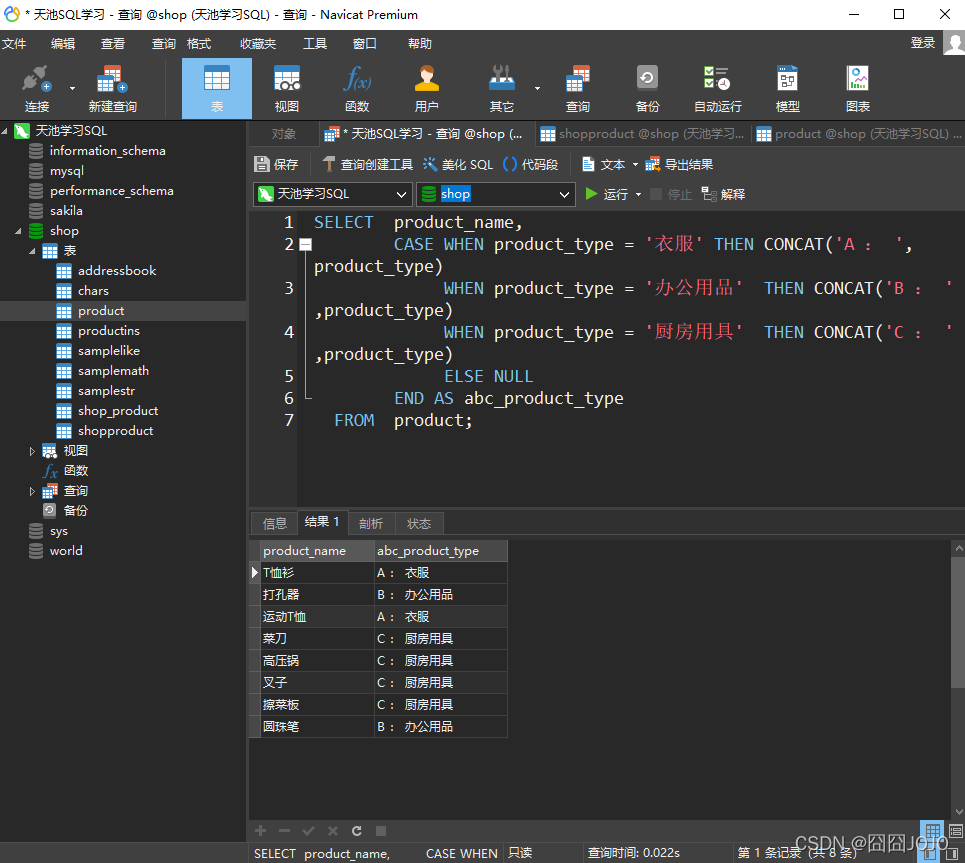Expand the 查询 (Queries) tree node

coord(33,491)
